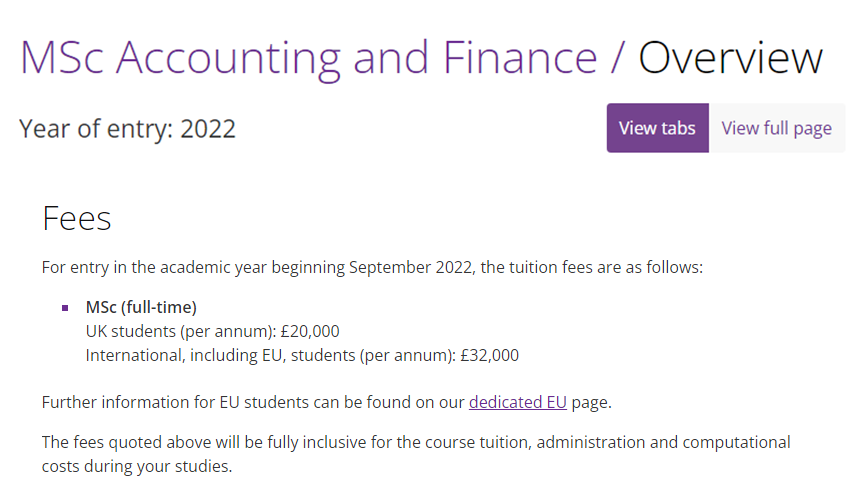Image resolution: width=863 pixels, height=489 pixels.
Task: Open the dedicated EU link
Action: 518,403
